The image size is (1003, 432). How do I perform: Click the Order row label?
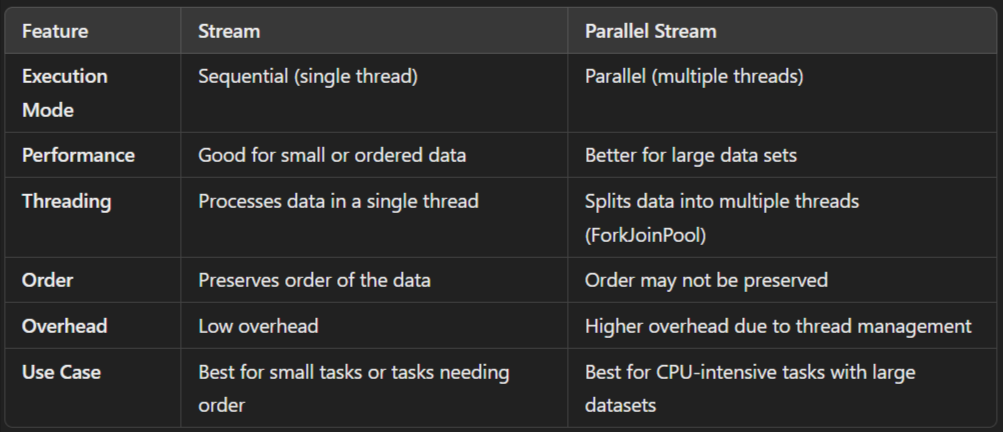45,280
